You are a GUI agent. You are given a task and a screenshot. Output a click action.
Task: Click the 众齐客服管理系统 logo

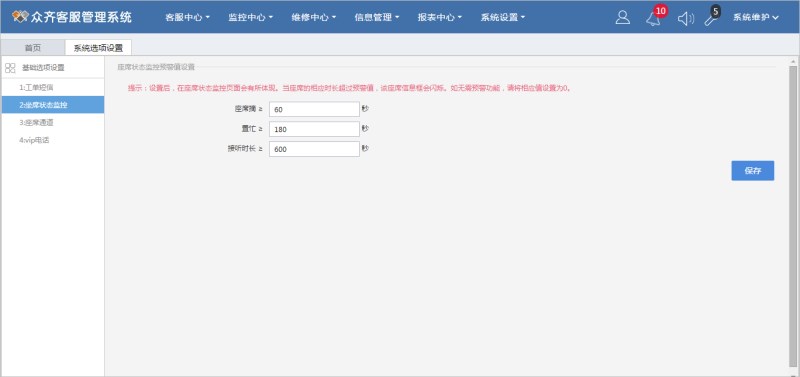[72, 17]
